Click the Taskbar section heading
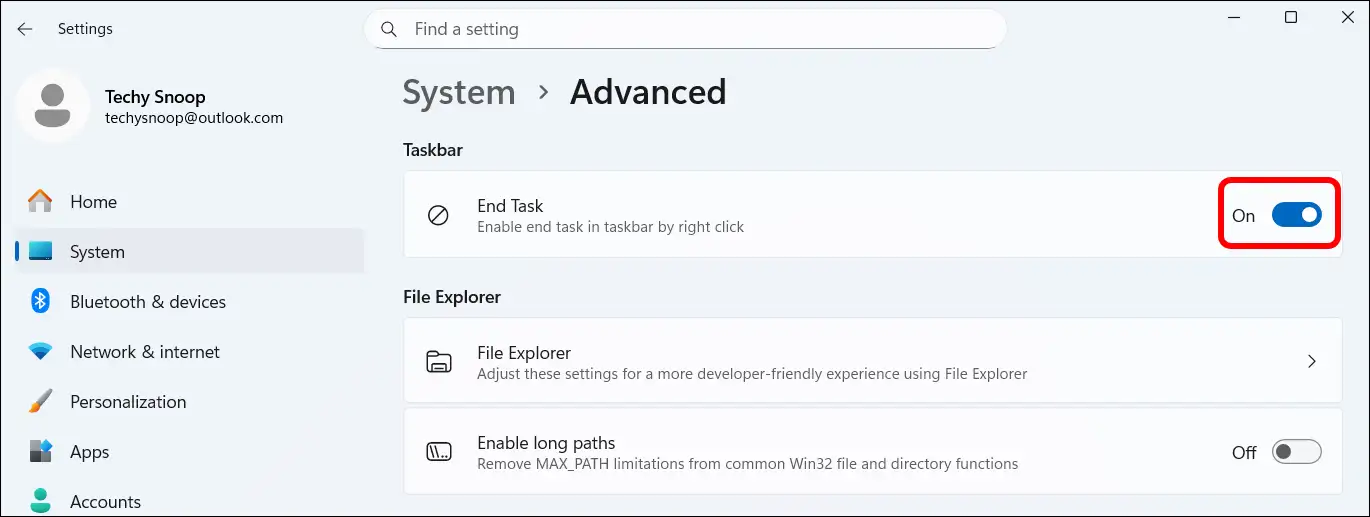The width and height of the screenshot is (1370, 517). click(x=433, y=150)
